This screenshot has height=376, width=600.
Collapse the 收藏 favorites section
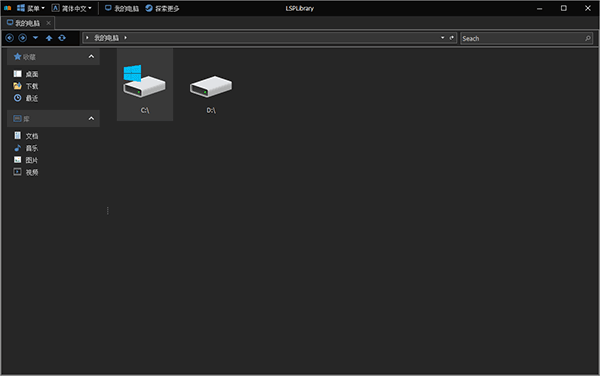pos(91,57)
